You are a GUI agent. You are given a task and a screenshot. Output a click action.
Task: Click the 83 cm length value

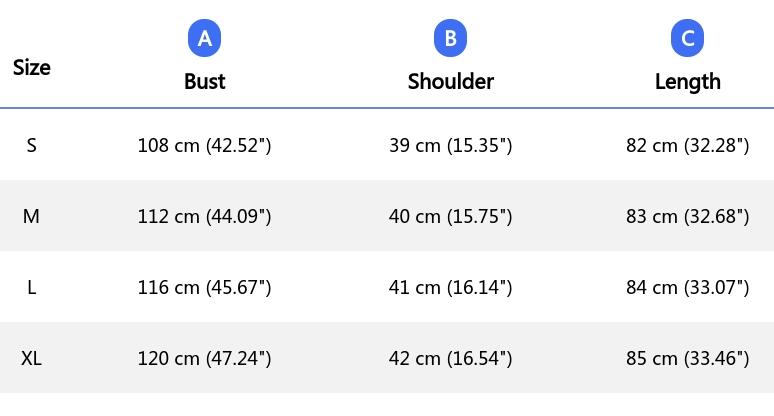click(688, 216)
